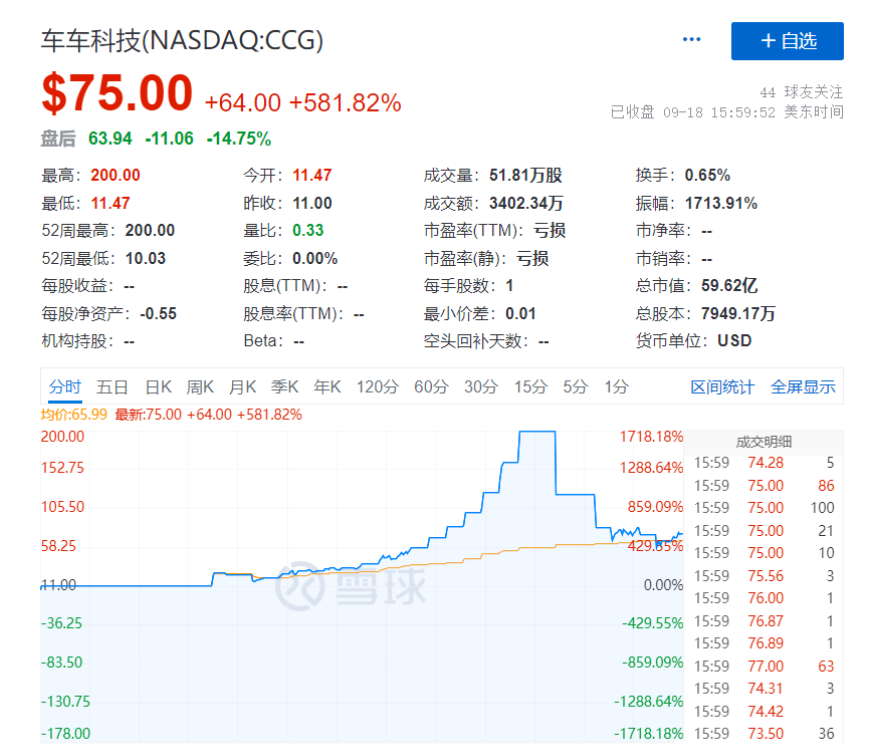Click the 成交量 value 51.81万股
The height and width of the screenshot is (744, 880).
526,175
